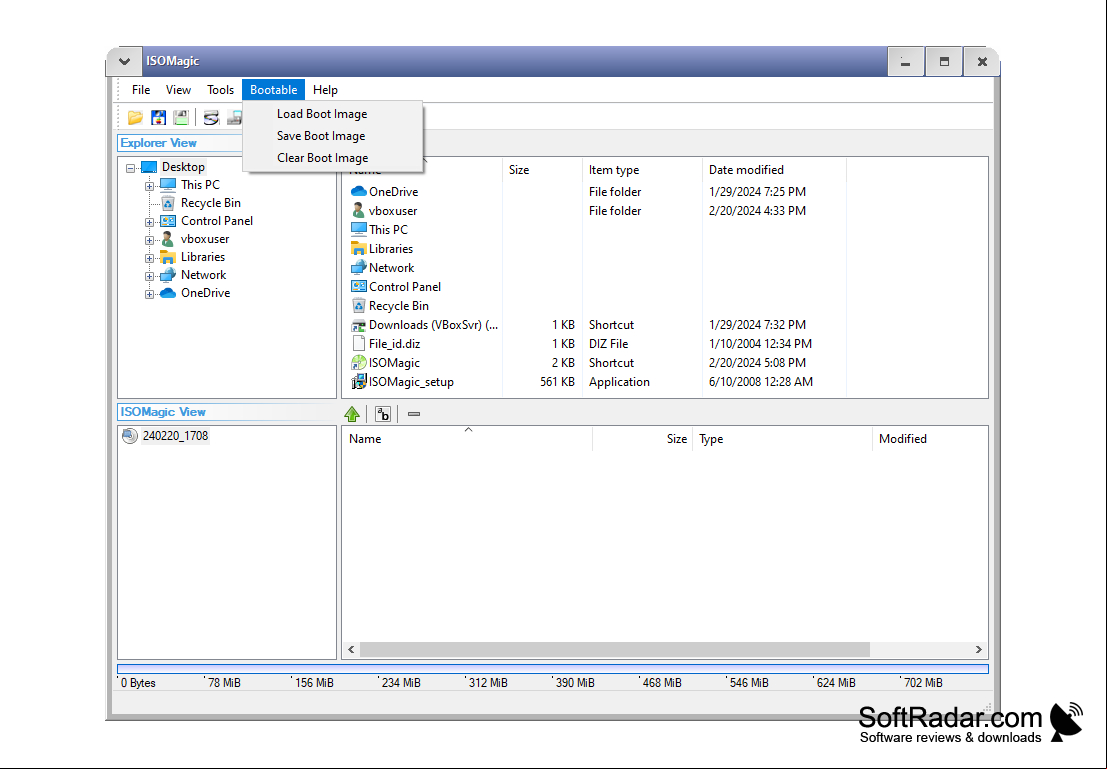Screen dimensions: 1107x769
Task: Open the window system menu chevron
Action: (x=124, y=61)
